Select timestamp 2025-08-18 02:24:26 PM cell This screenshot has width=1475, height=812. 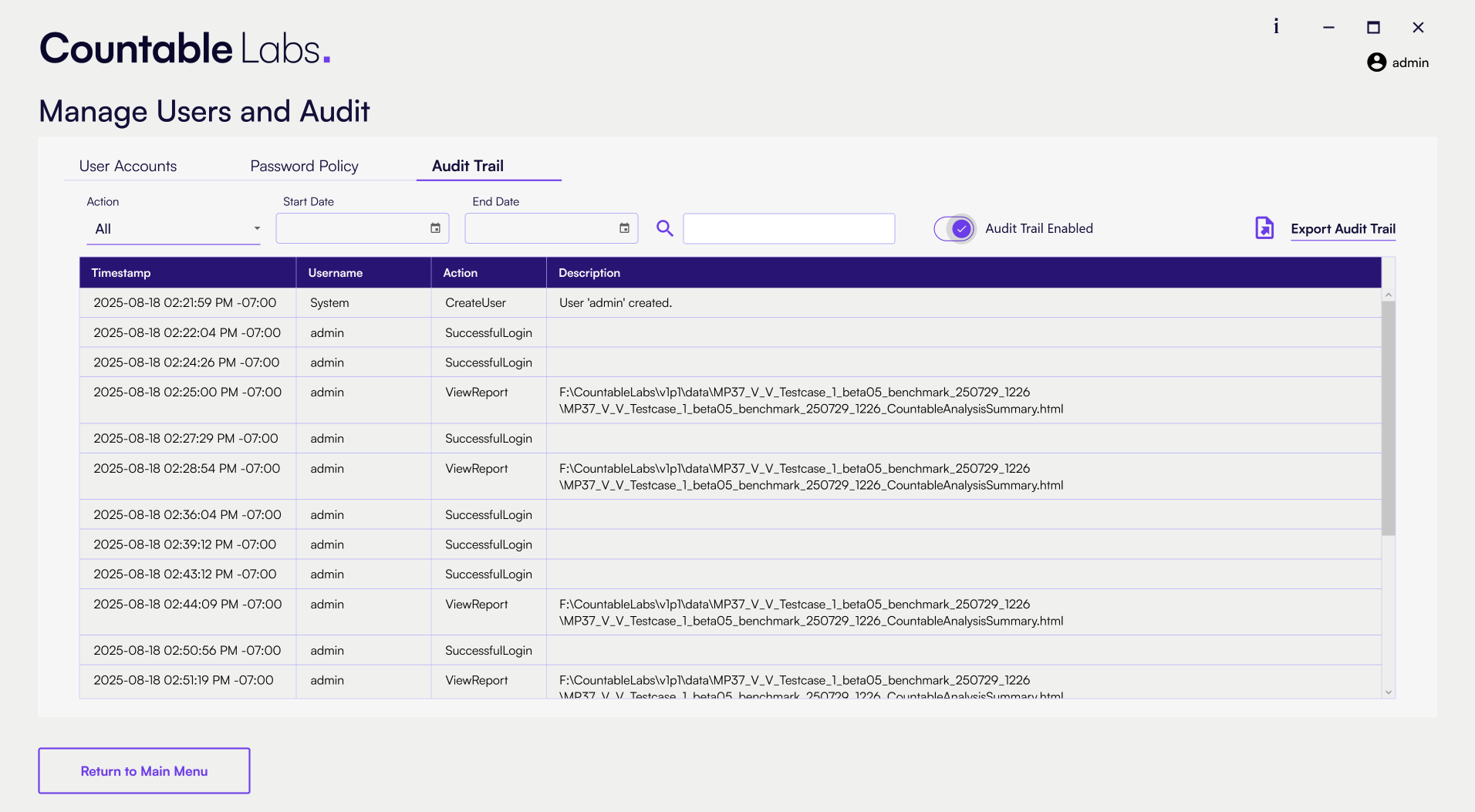187,362
